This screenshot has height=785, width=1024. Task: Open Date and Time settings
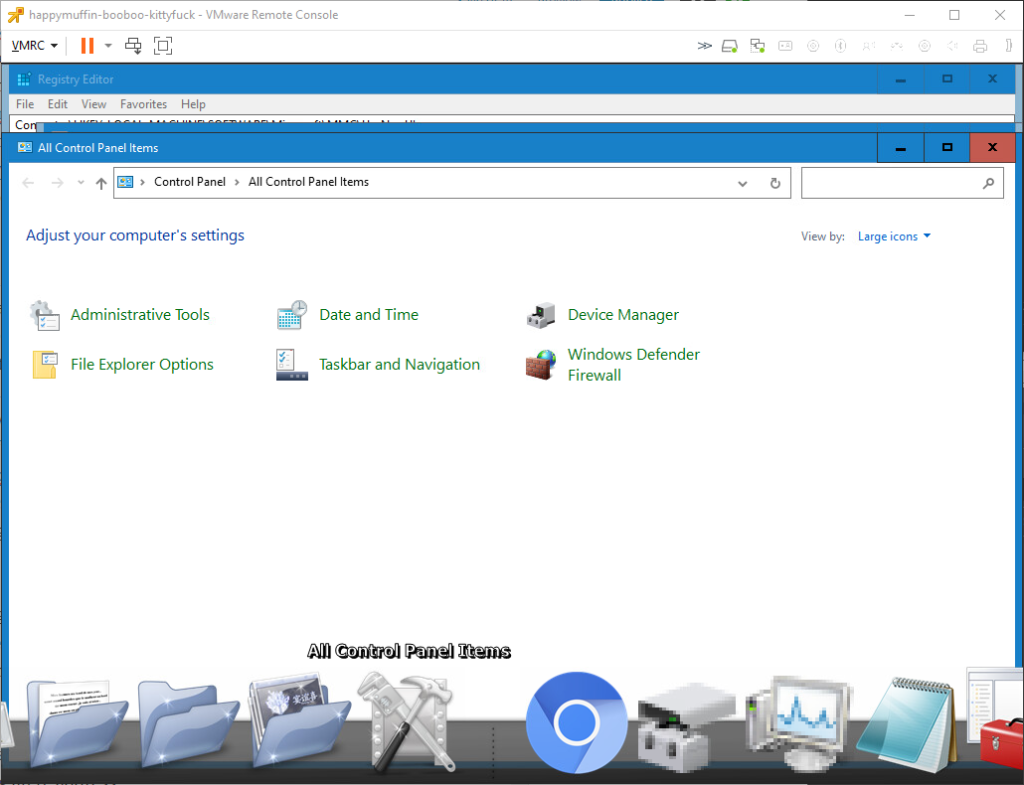click(x=368, y=315)
